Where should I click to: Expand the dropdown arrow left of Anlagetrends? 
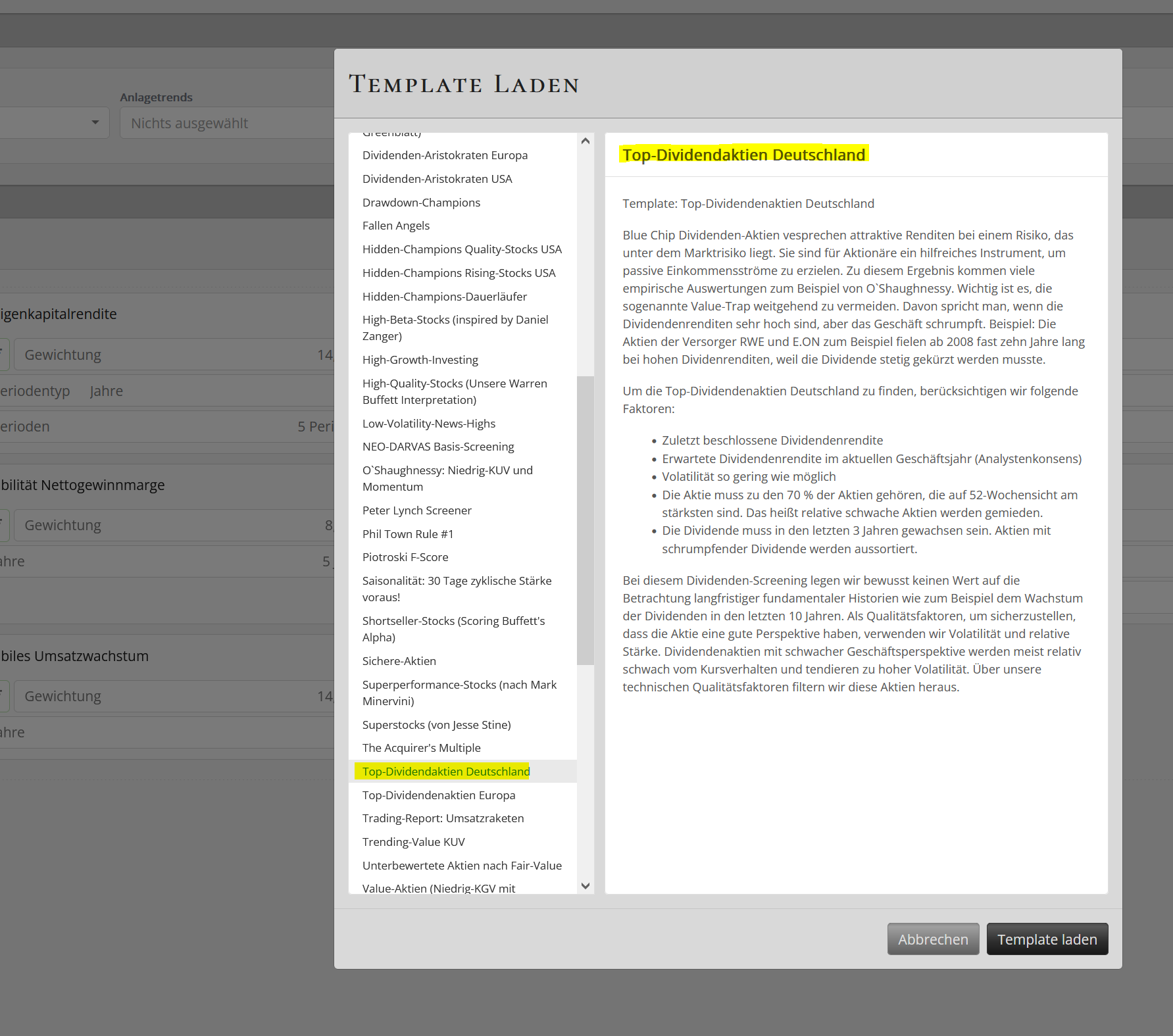point(95,123)
